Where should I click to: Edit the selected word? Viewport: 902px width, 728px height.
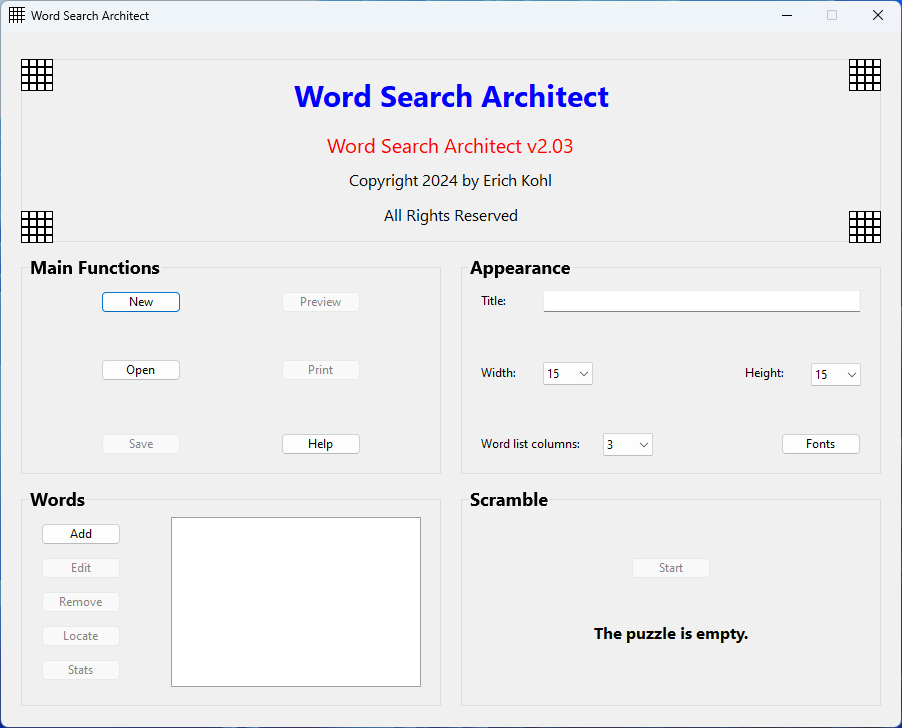point(80,567)
